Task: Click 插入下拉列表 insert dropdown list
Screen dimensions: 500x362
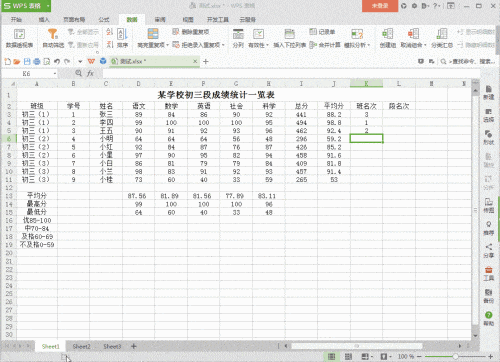Action: pos(289,38)
